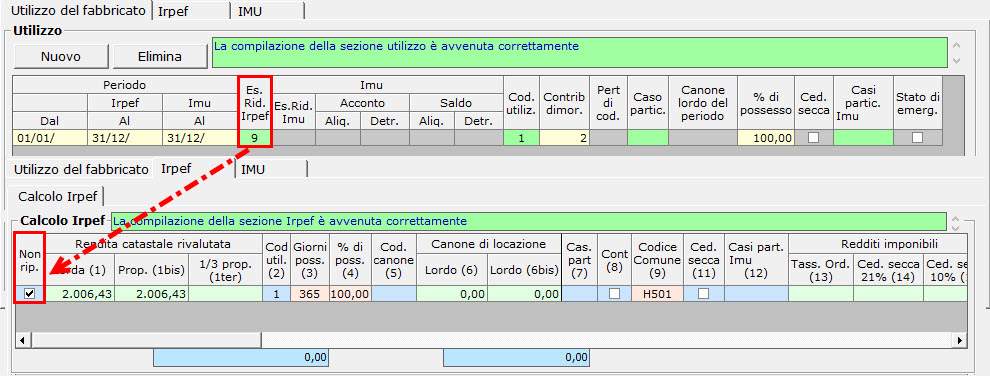The image size is (990, 376).
Task: Click the % di poss. (4) cell 100,00
Action: point(350,293)
